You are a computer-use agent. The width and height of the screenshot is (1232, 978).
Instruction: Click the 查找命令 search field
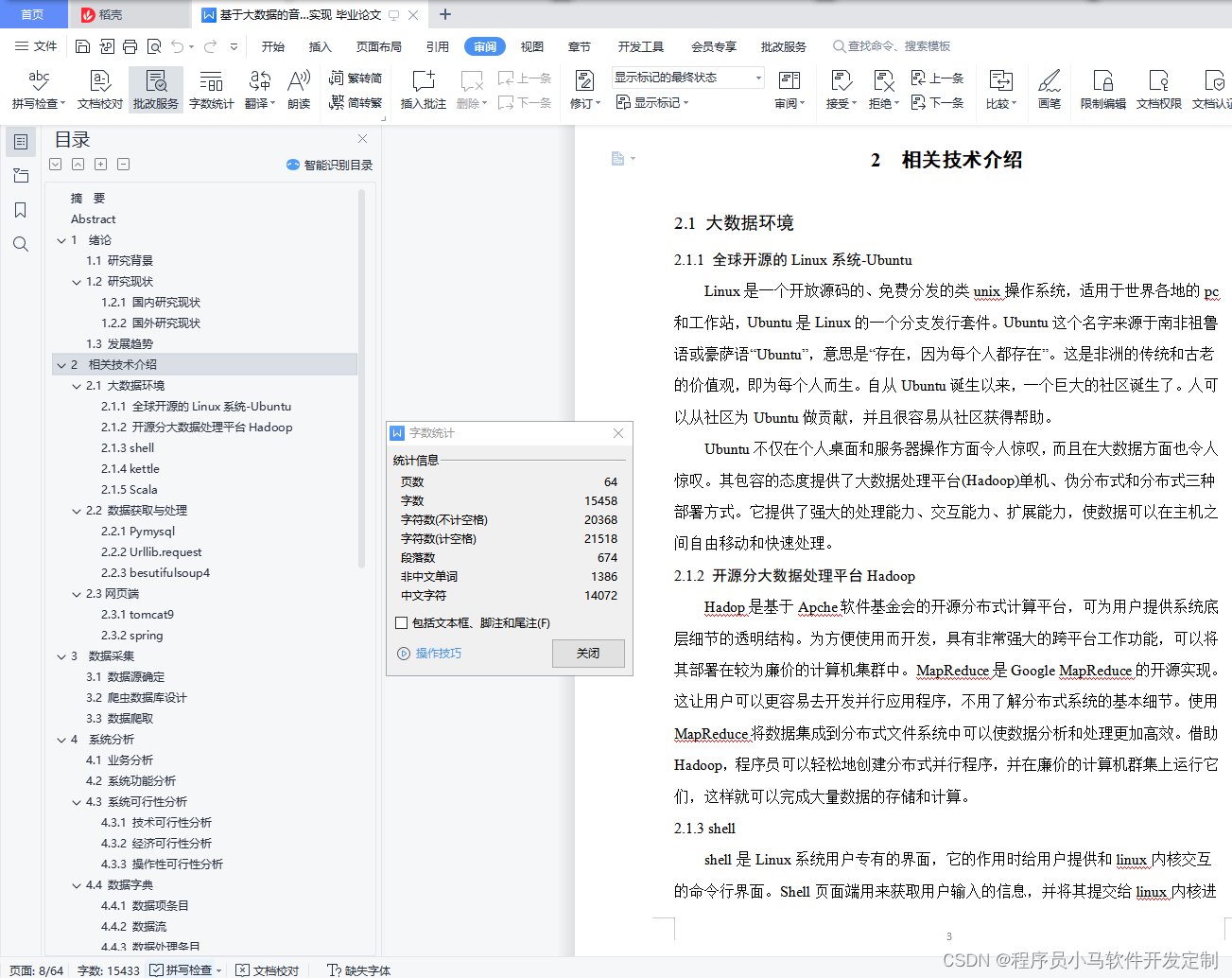[x=892, y=46]
